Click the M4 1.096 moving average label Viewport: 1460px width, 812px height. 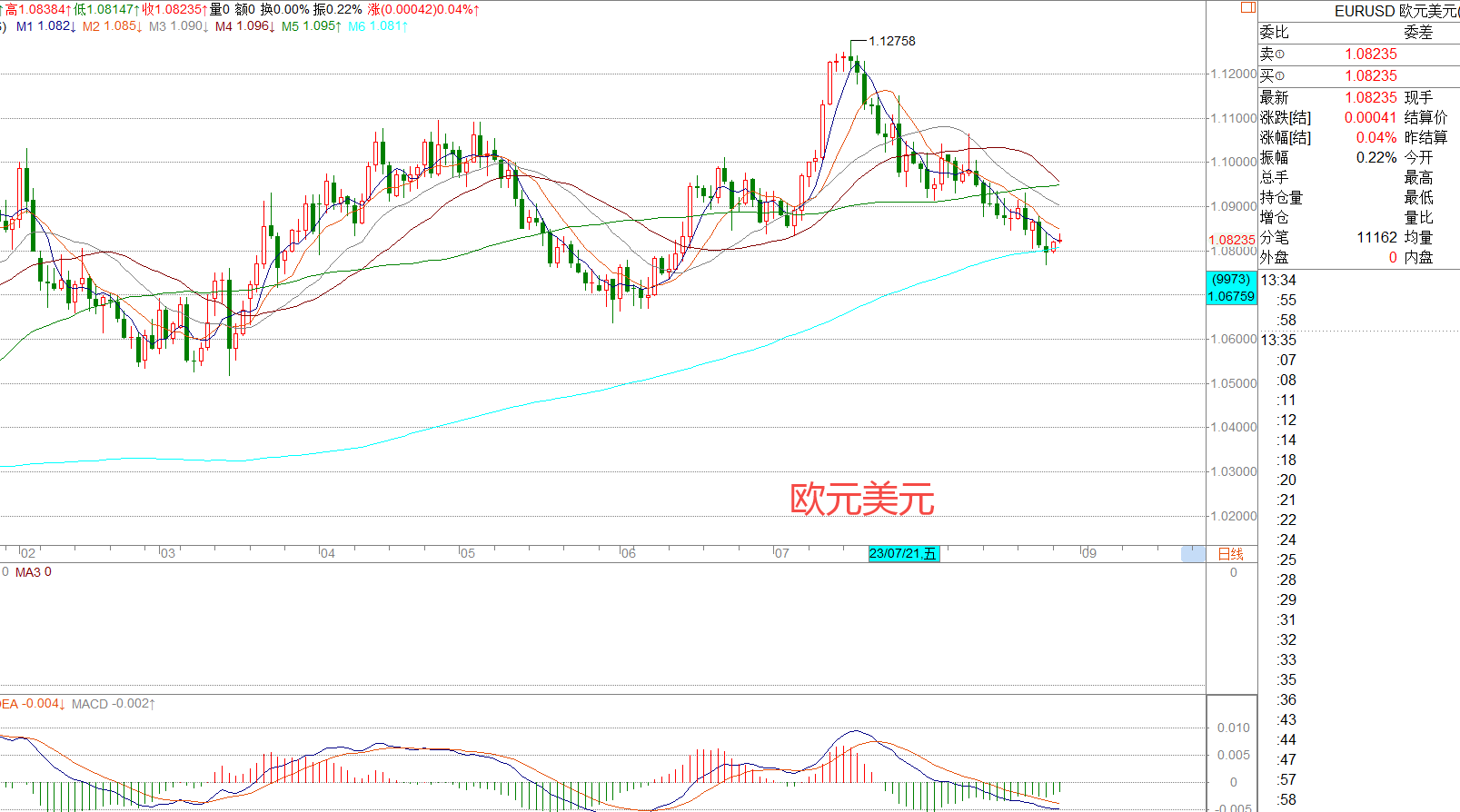245,26
